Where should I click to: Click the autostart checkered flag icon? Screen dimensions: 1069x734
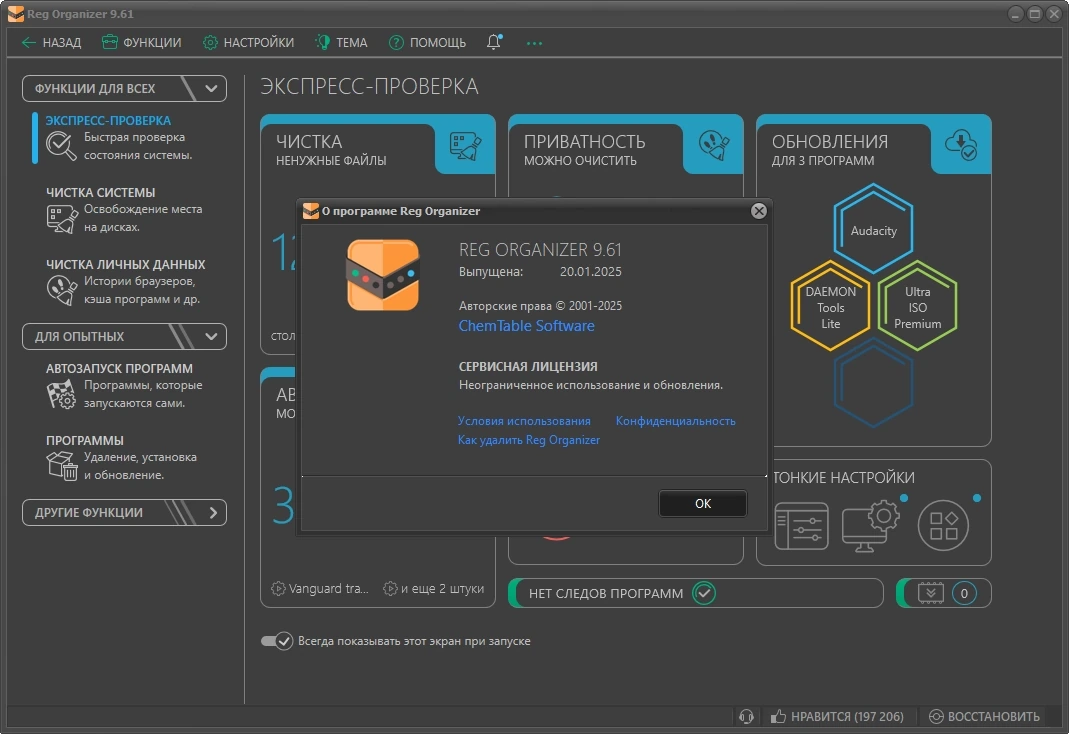point(61,394)
